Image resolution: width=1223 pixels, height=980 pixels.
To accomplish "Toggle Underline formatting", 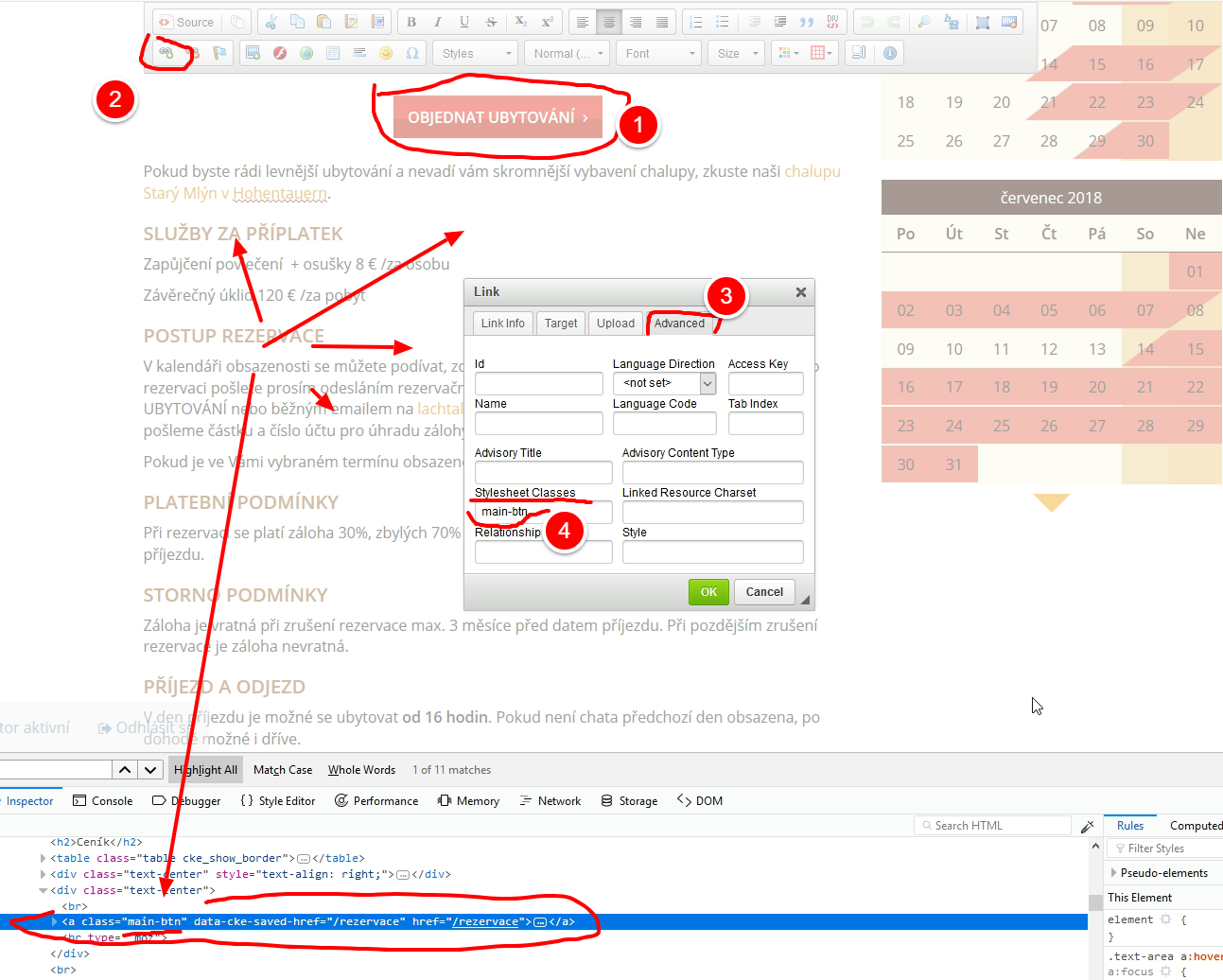I will point(463,22).
